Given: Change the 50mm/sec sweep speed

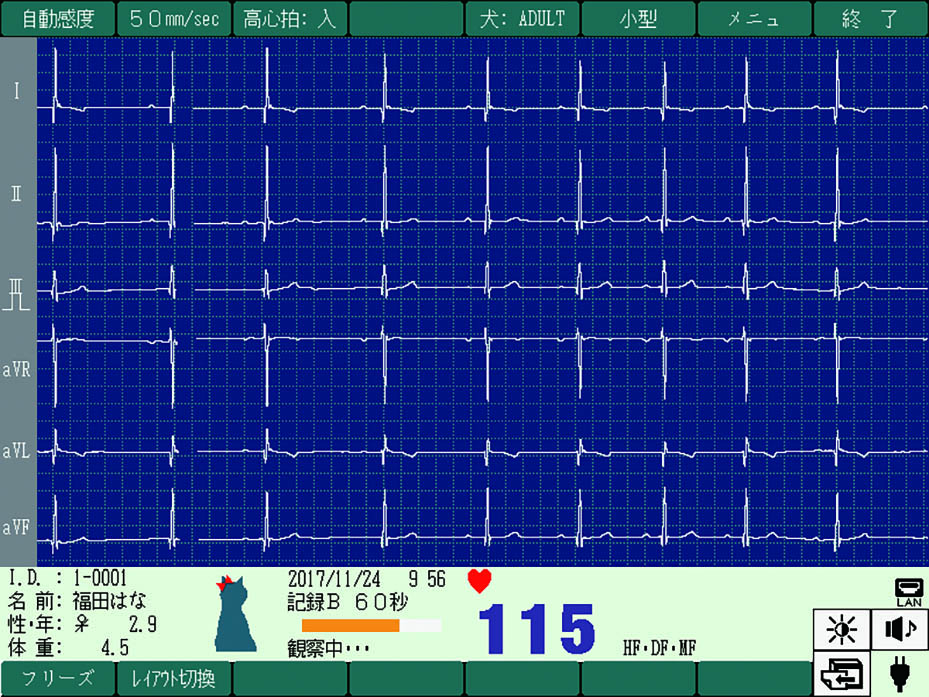Looking at the screenshot, I should (174, 19).
